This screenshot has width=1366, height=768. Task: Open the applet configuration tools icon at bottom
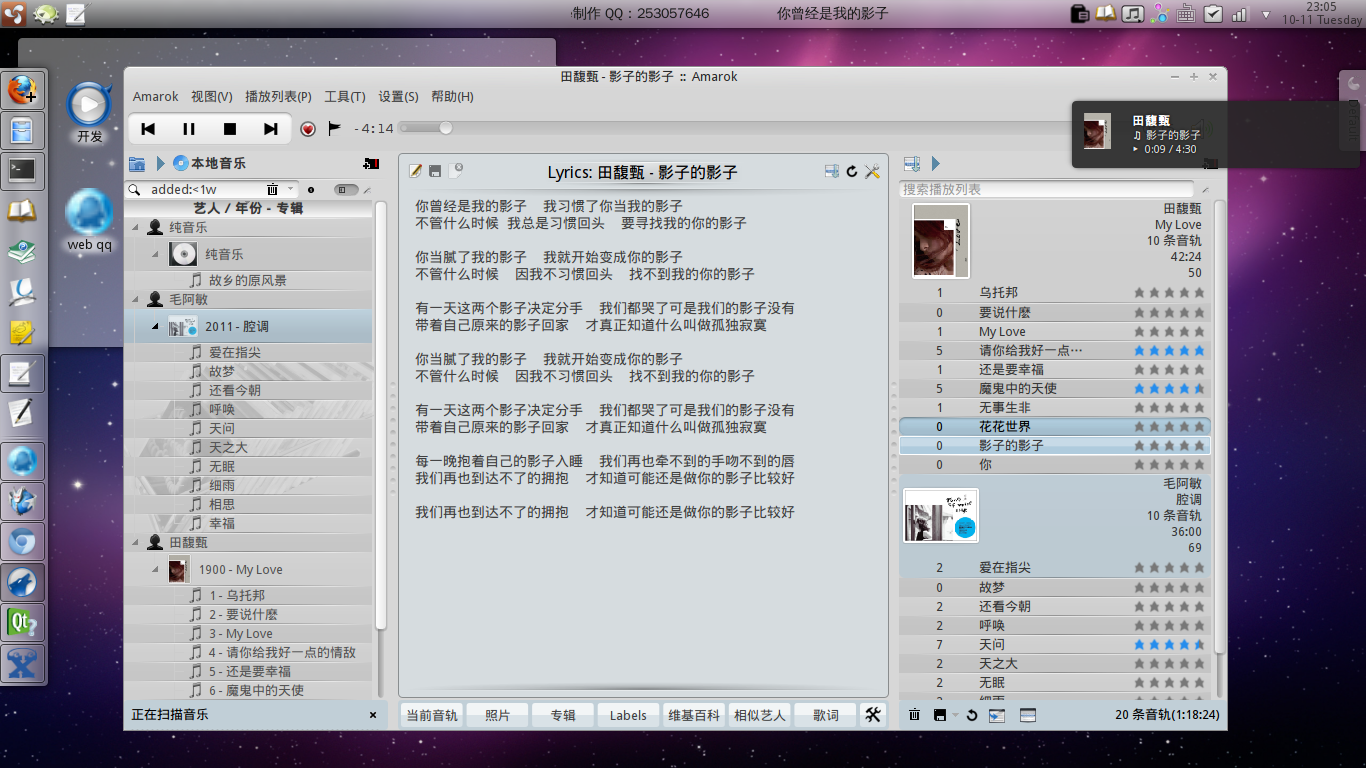[873, 714]
